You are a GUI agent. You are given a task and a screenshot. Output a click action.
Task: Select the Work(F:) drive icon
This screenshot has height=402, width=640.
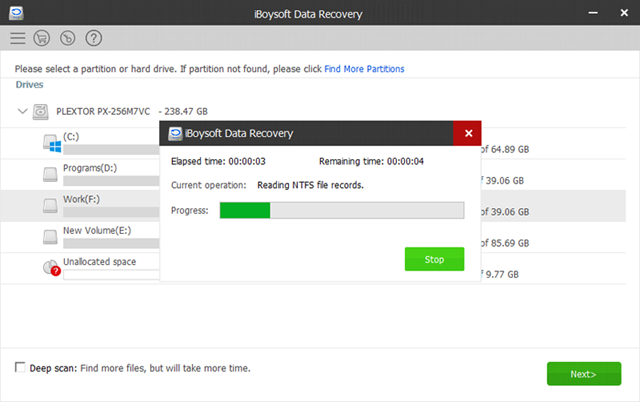(50, 205)
